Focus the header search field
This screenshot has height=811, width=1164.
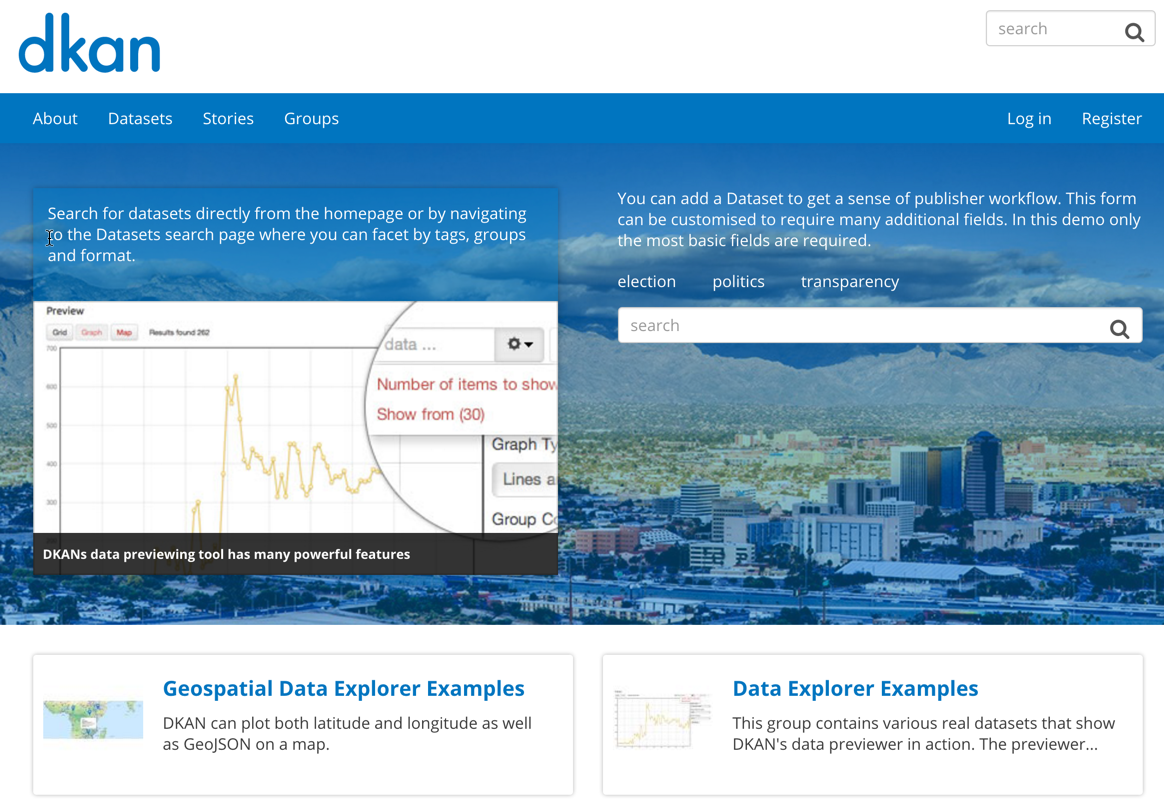pyautogui.click(x=1054, y=28)
